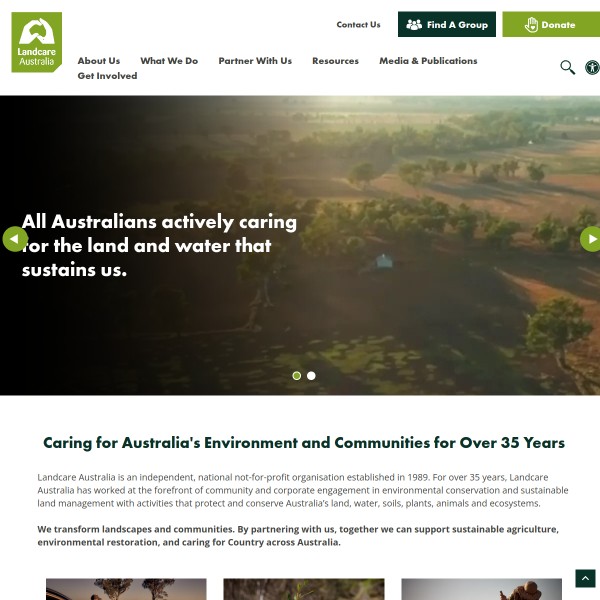Open the middle story thumbnail image

[x=303, y=589]
